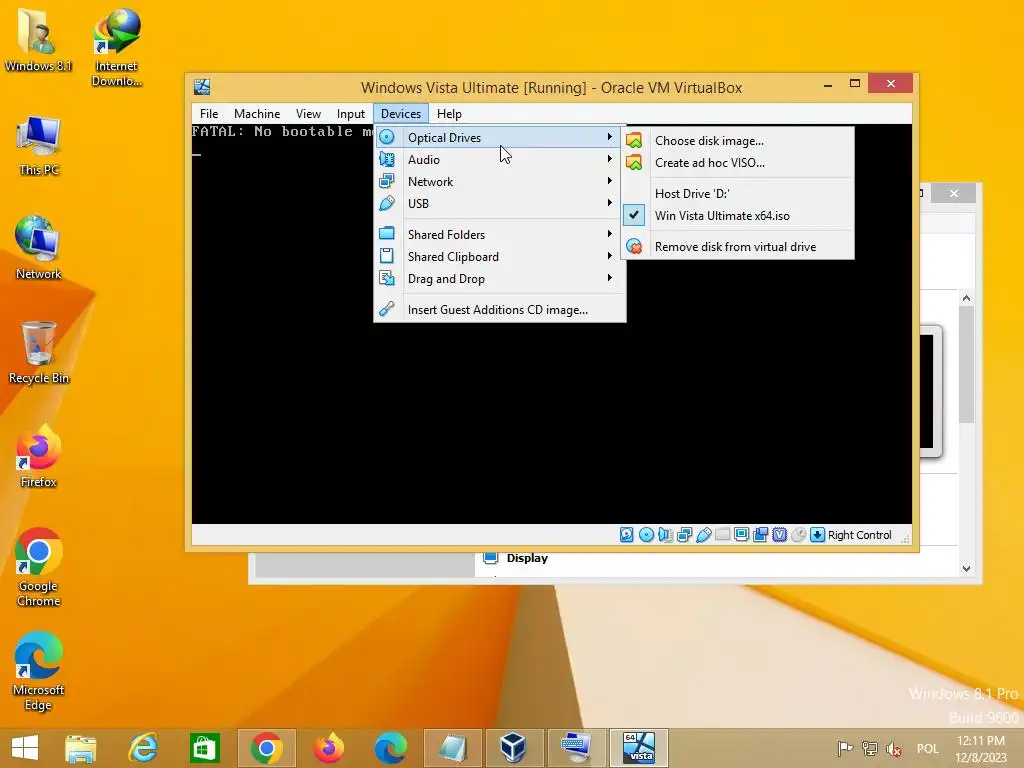Expand the Optical Drives submenu arrow
The image size is (1024, 768).
pos(609,137)
